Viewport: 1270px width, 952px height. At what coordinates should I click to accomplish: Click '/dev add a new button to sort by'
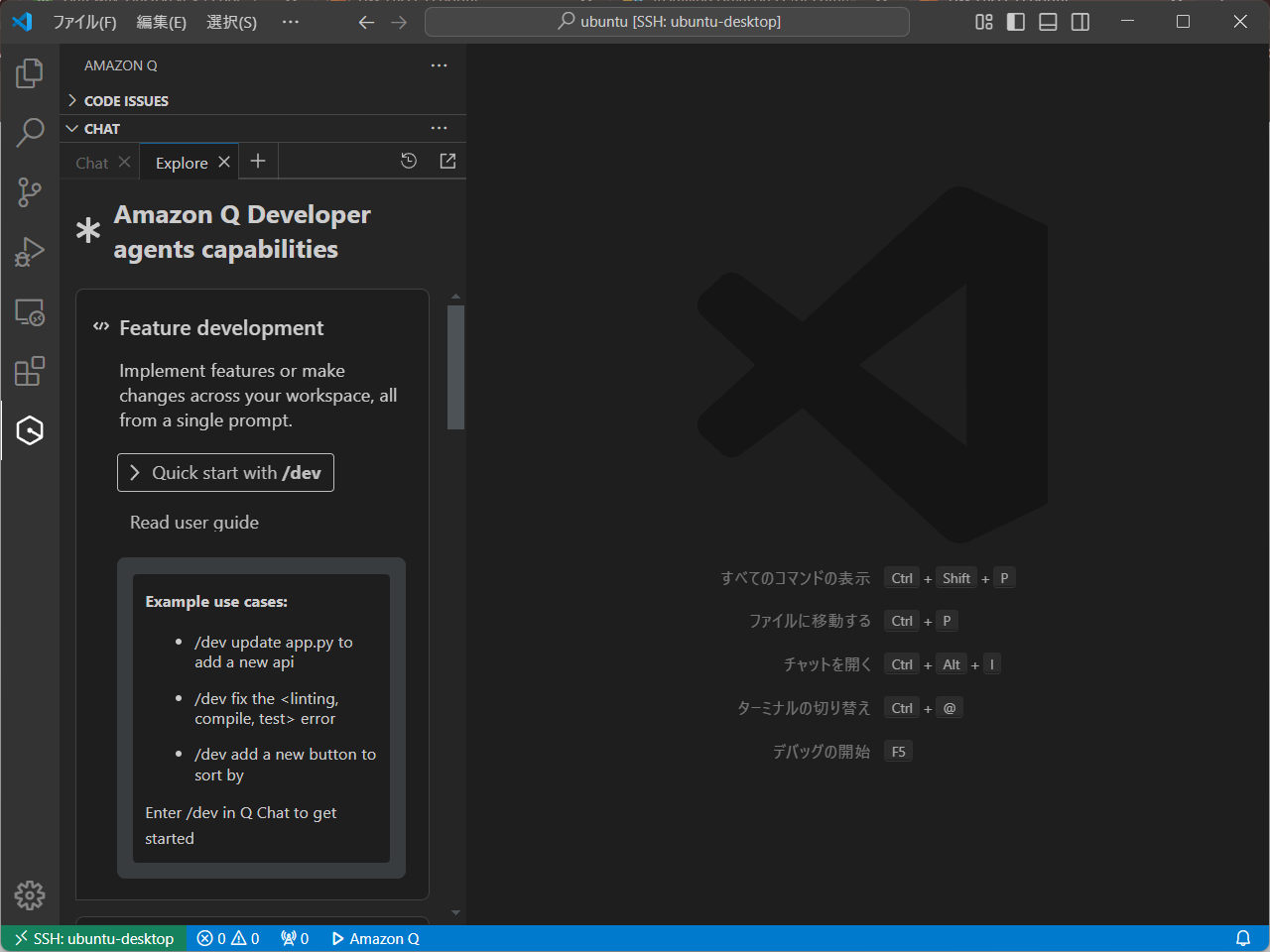[286, 765]
